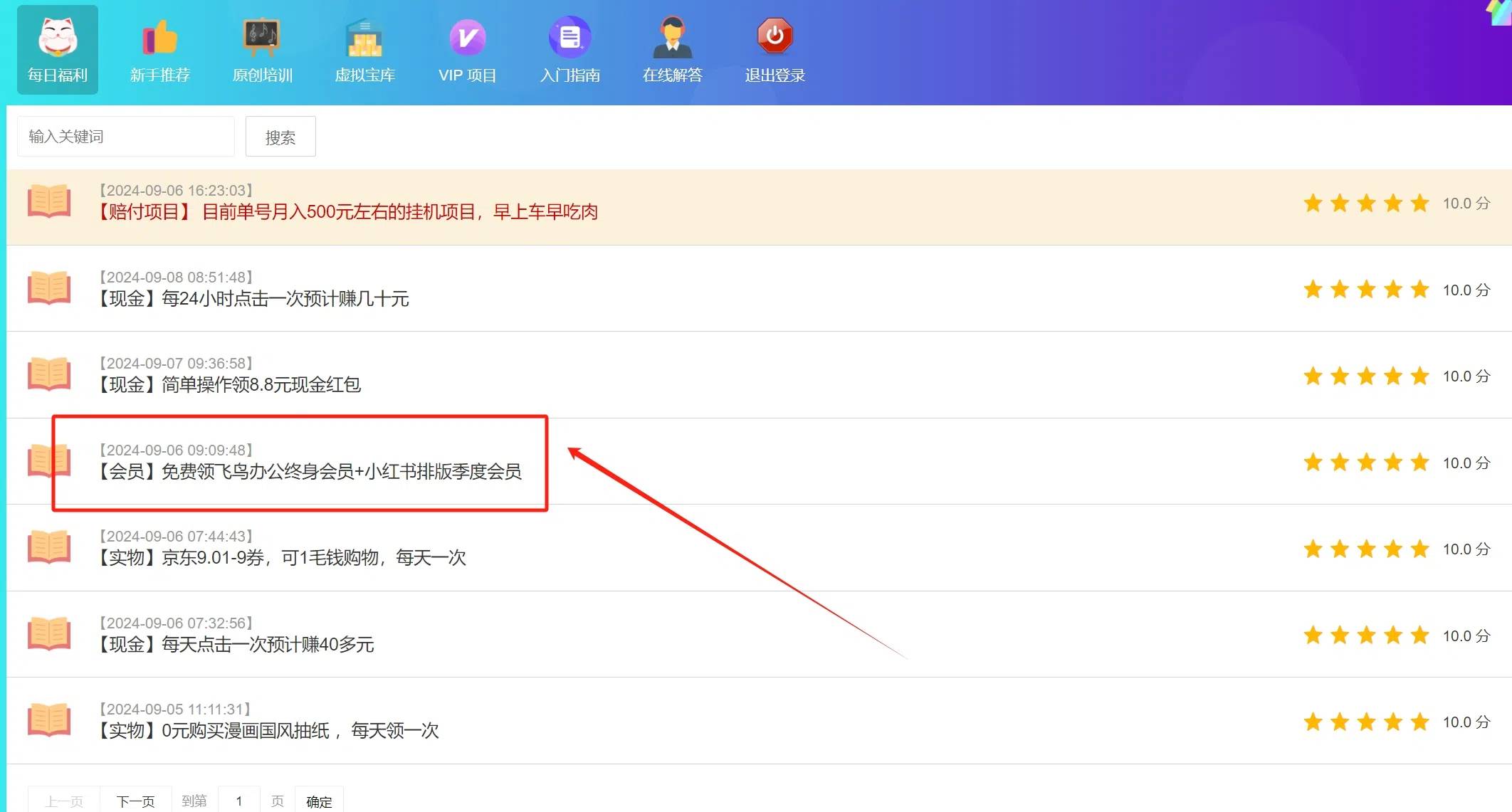
Task: Click the stars rating on 漫画国风抽纸 row
Action: tap(1366, 722)
